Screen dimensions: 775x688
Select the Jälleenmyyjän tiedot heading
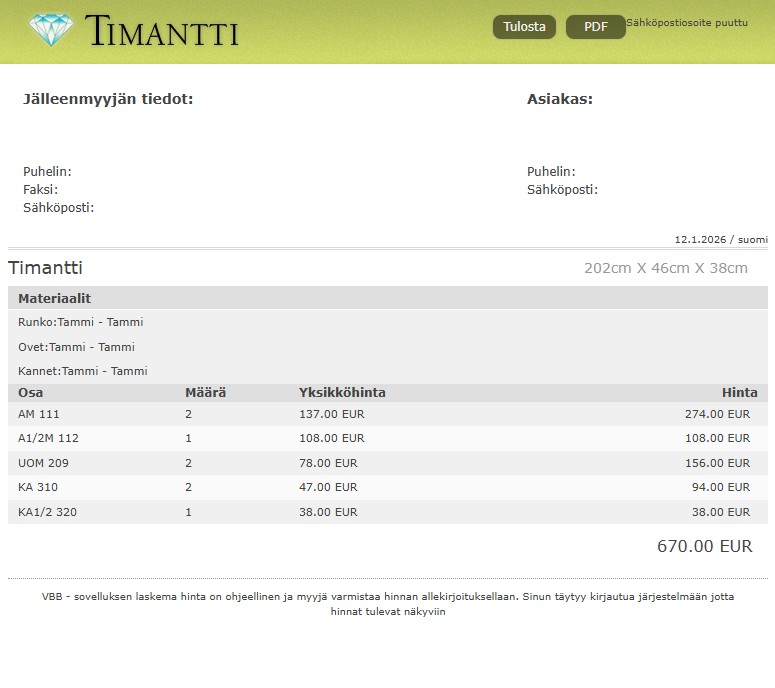click(x=108, y=99)
